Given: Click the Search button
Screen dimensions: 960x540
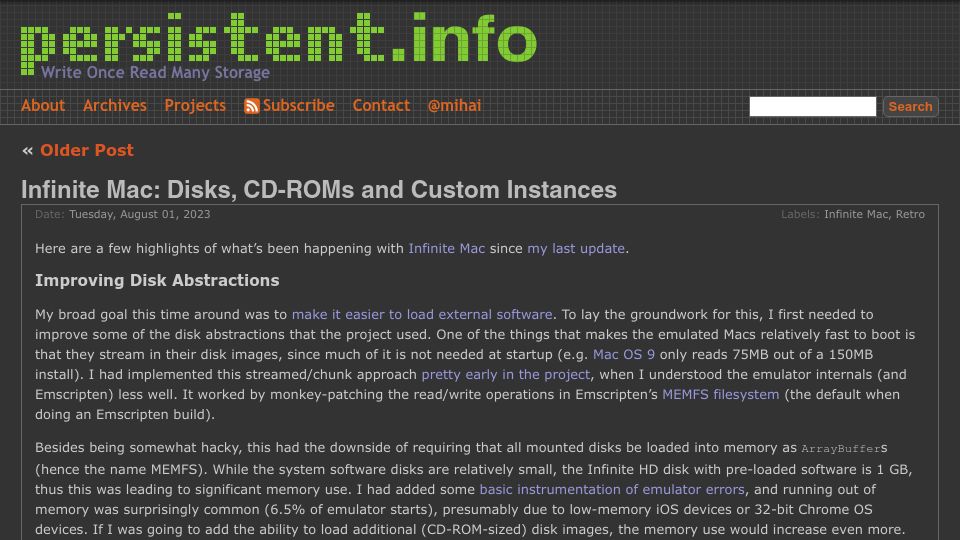Looking at the screenshot, I should coord(910,107).
